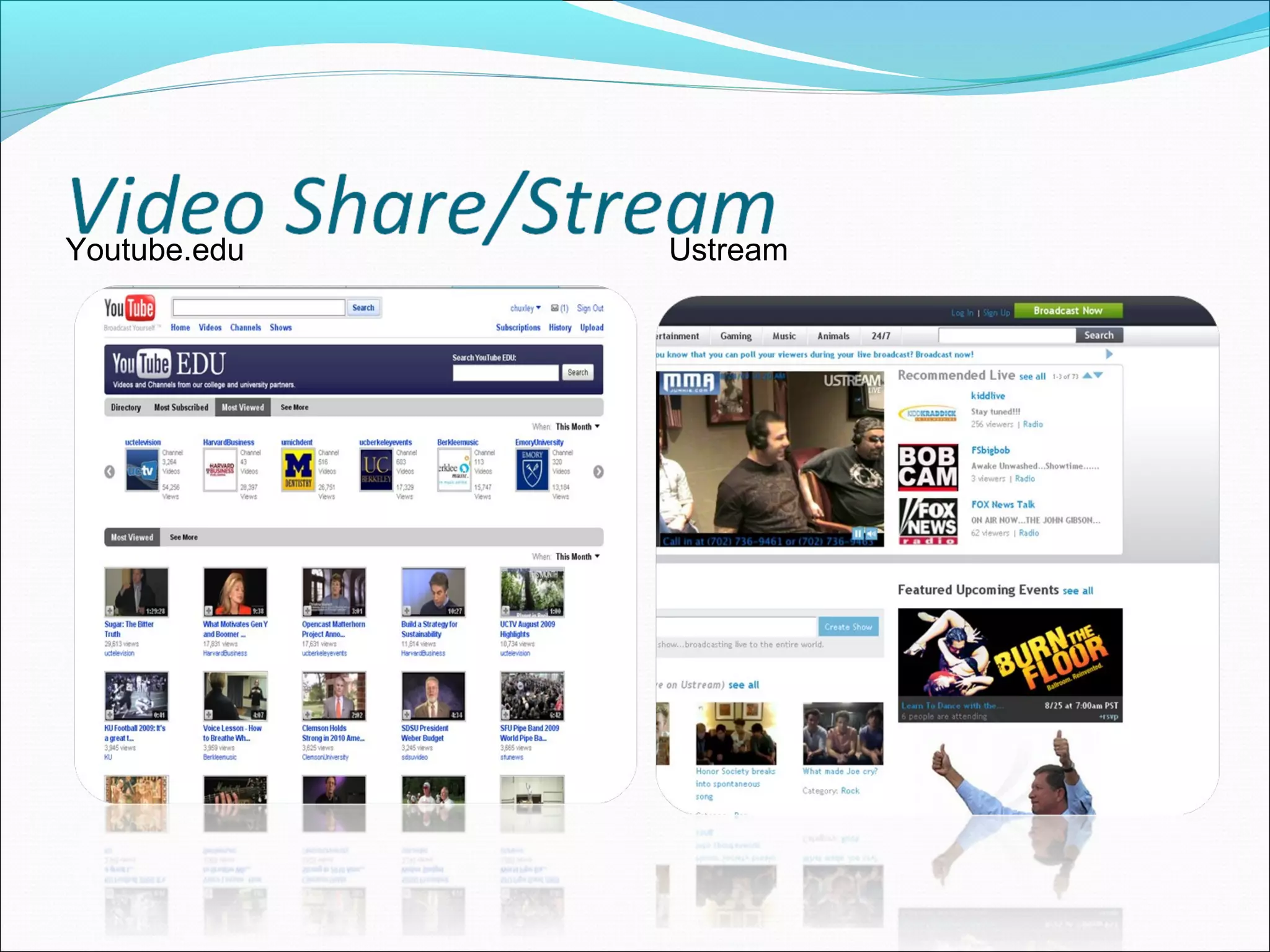
Task: Open the Harvard Business channel logo
Action: coord(220,469)
